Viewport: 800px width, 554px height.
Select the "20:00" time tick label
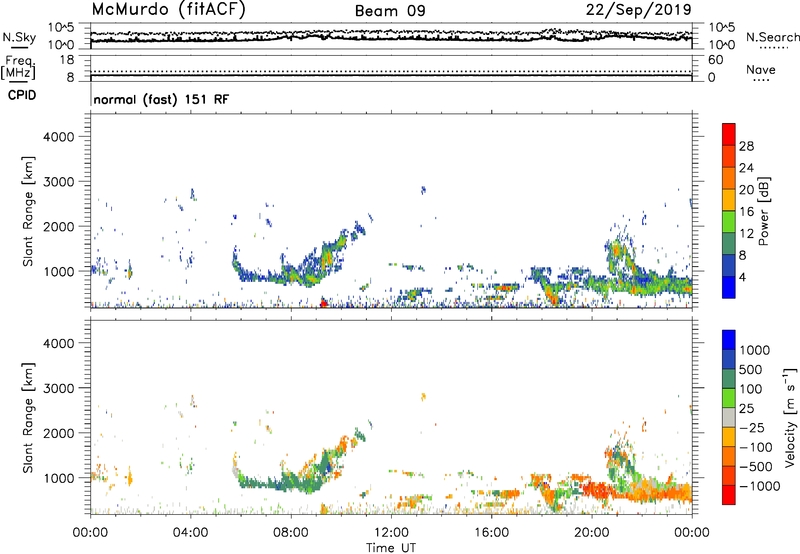click(x=591, y=532)
